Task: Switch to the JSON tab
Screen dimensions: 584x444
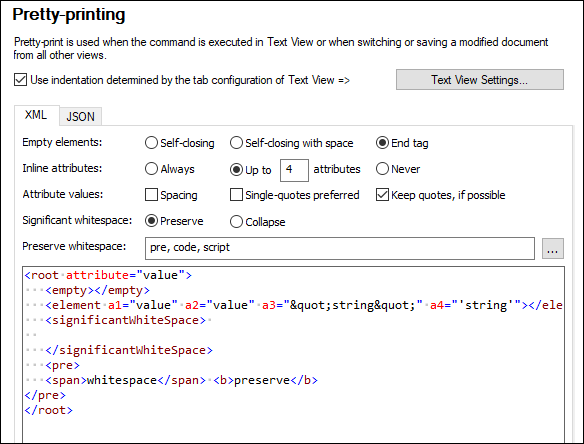Action: (80, 117)
